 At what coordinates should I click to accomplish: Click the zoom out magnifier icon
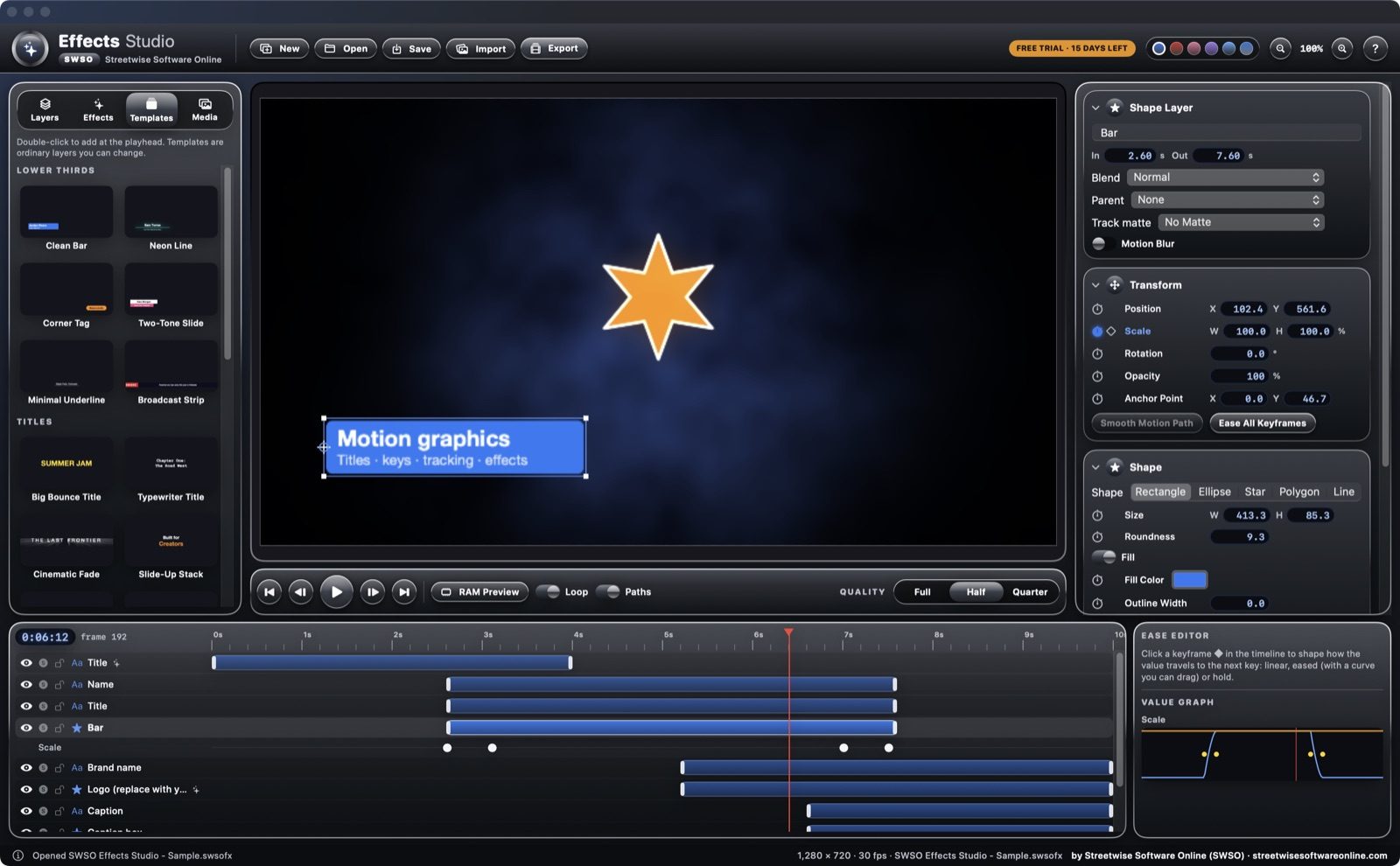click(x=1280, y=49)
